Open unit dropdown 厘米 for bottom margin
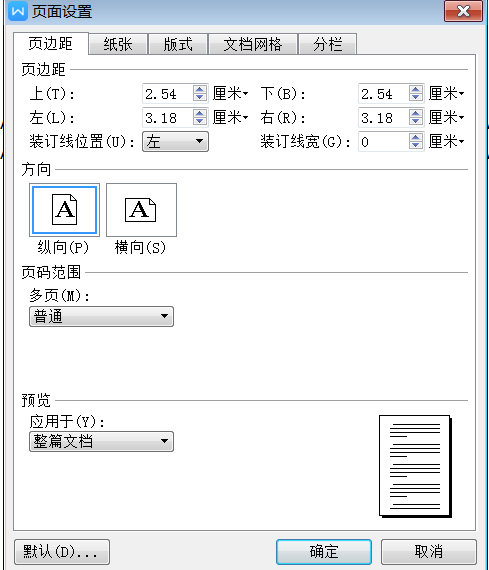Viewport: 489px width, 570px height. [446, 94]
